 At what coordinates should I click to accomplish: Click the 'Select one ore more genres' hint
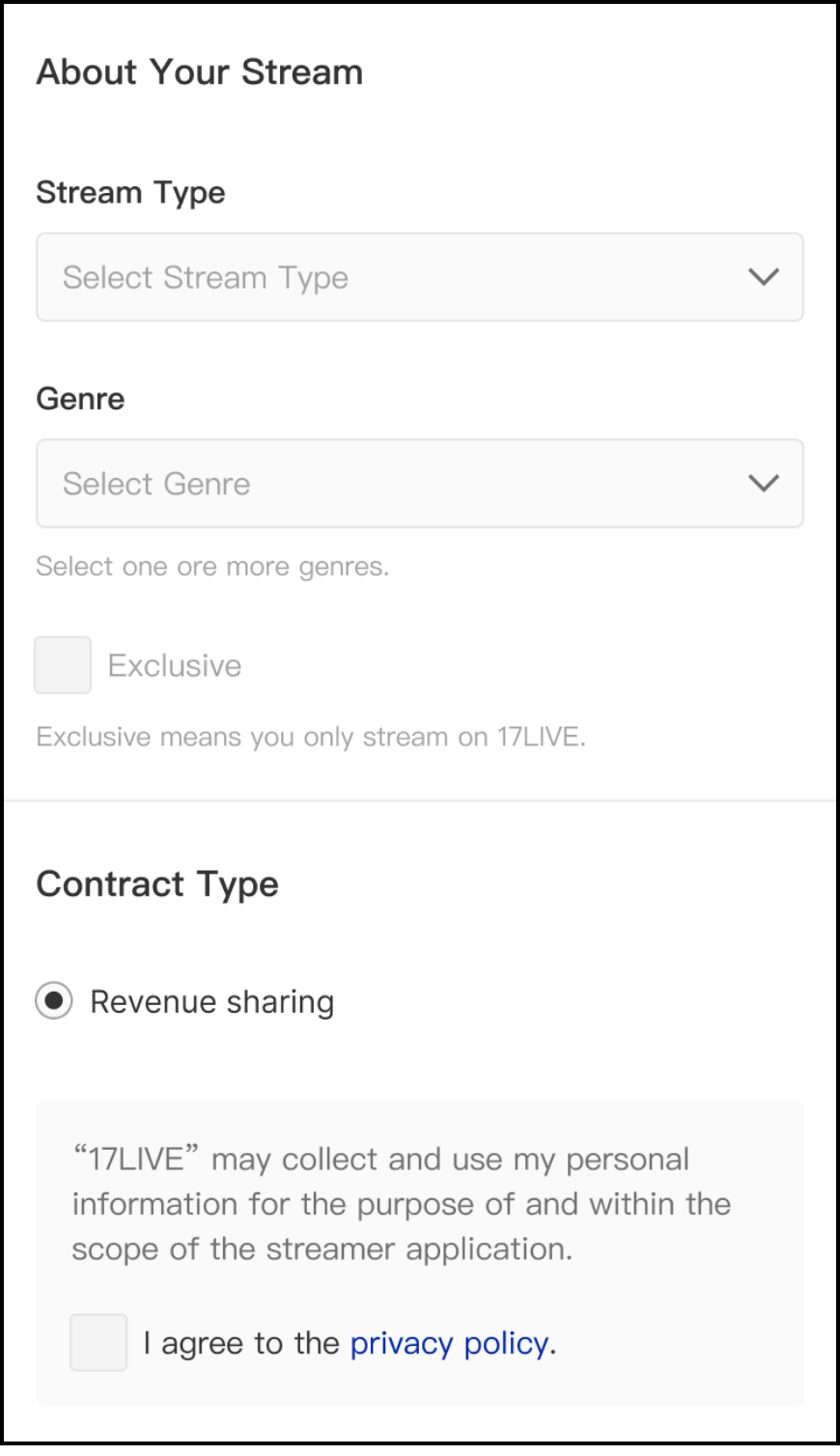[212, 566]
